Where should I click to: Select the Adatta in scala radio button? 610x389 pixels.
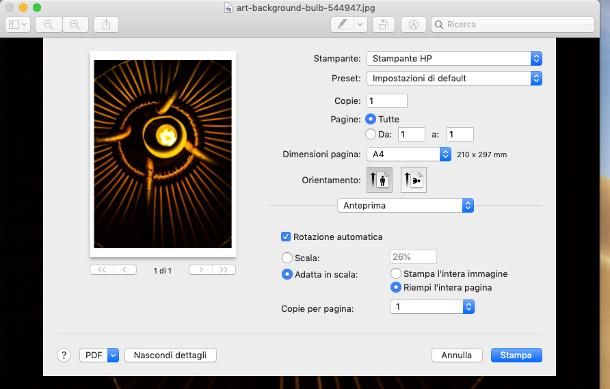click(287, 274)
